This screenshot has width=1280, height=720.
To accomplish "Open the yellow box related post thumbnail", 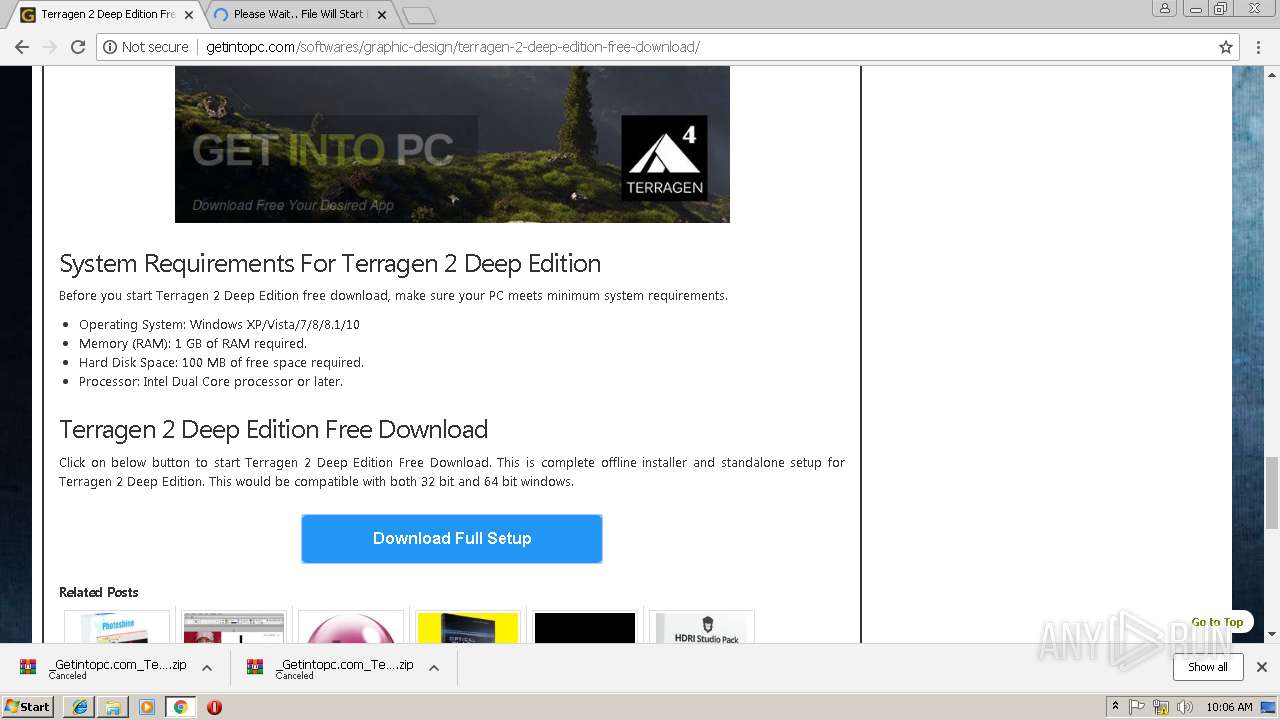I will (468, 627).
